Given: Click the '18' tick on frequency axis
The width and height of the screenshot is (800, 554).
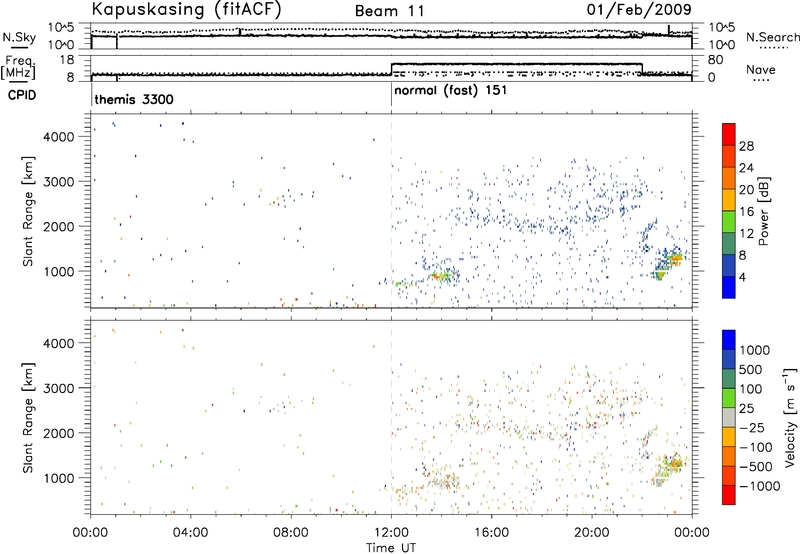Looking at the screenshot, I should coord(67,60).
